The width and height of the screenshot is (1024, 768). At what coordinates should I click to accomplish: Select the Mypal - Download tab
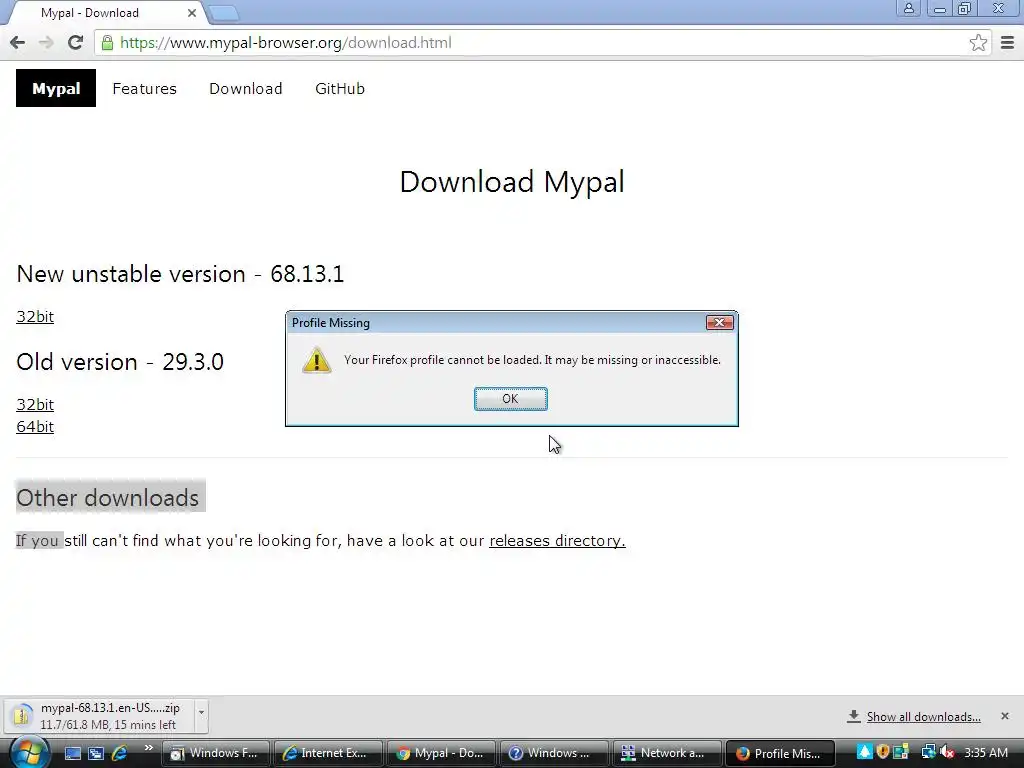[x=104, y=13]
